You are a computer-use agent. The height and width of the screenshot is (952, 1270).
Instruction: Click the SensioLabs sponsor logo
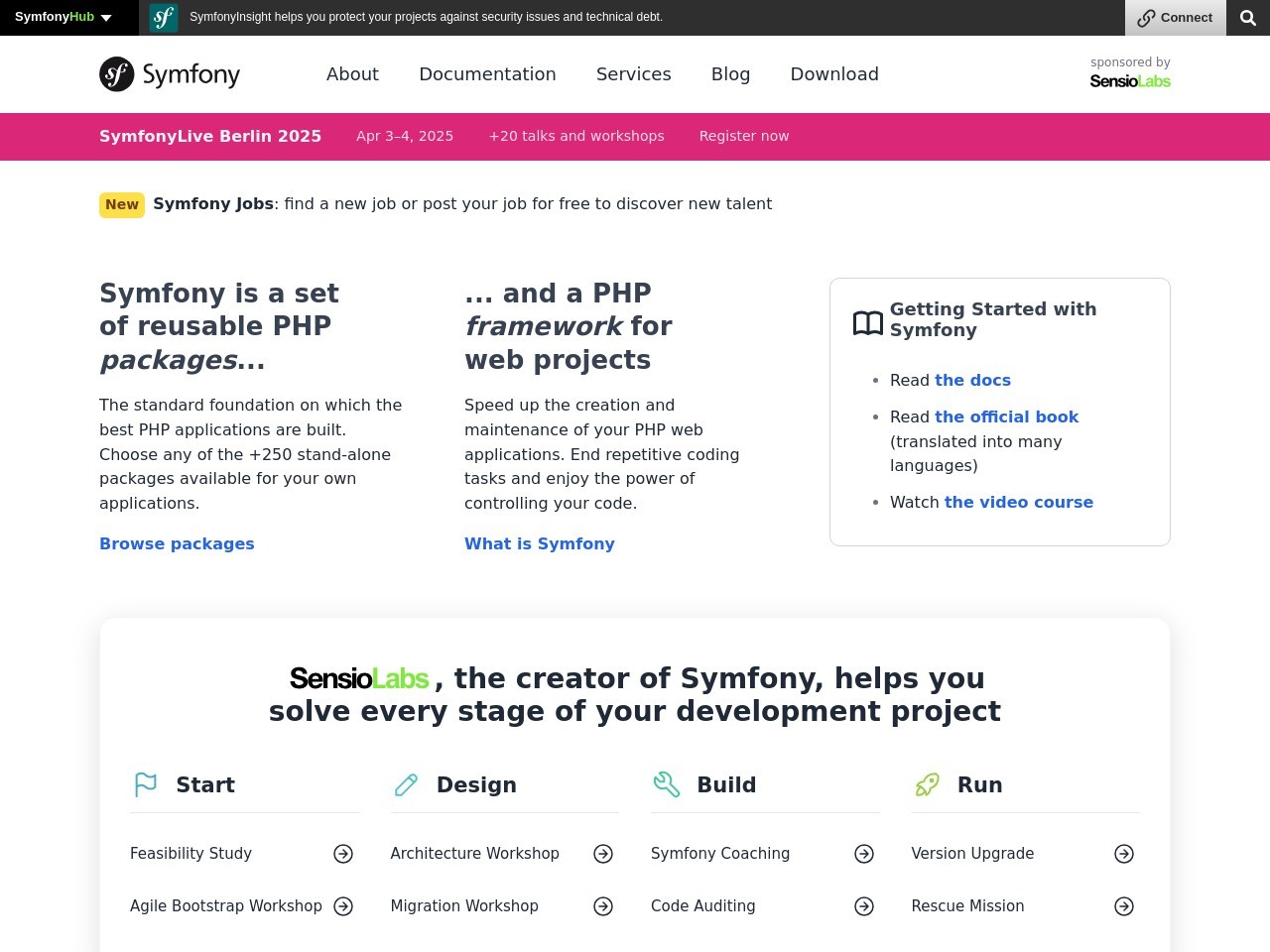(x=1130, y=81)
